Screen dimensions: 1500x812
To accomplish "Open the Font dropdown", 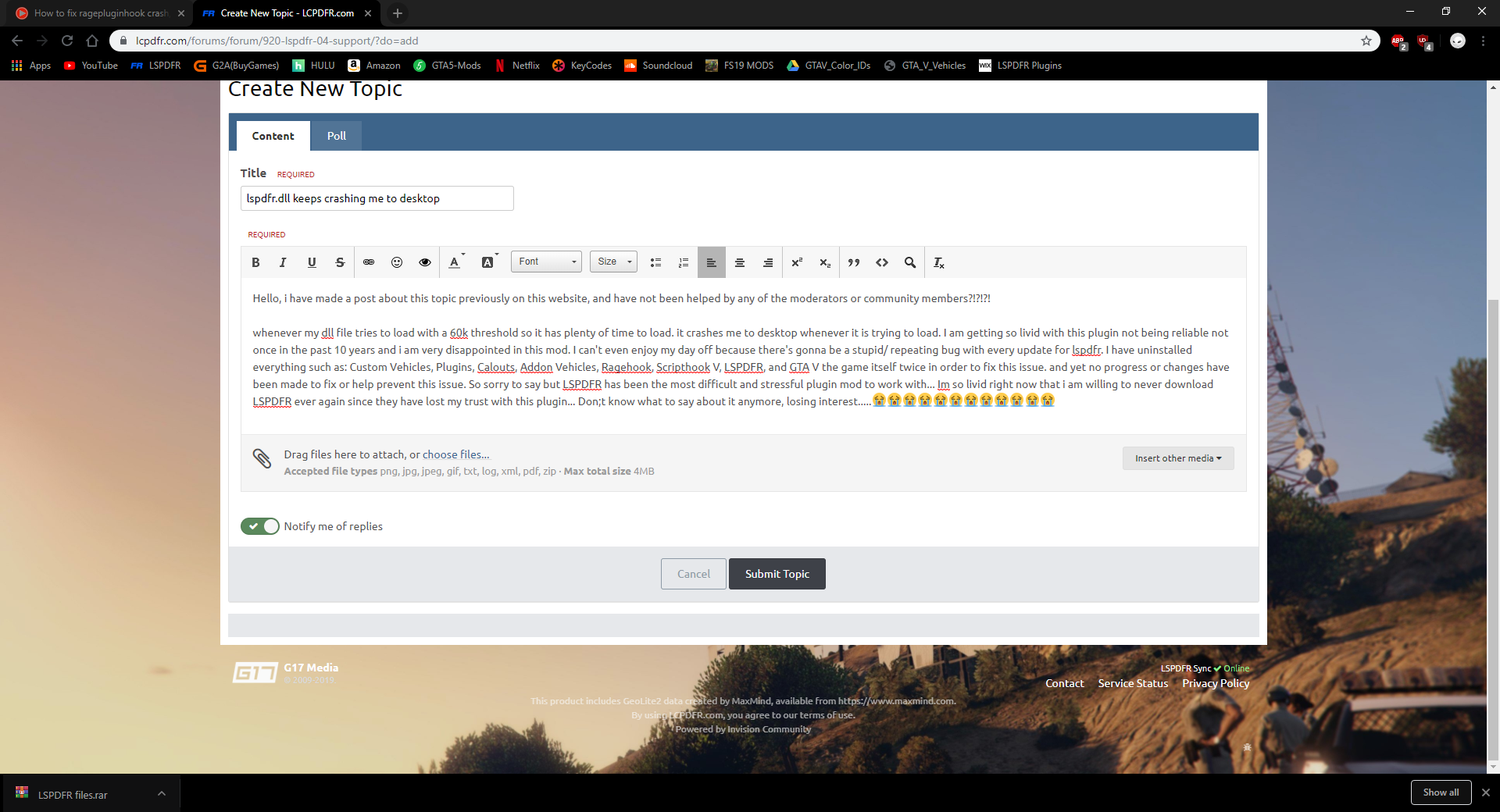I will tap(547, 262).
